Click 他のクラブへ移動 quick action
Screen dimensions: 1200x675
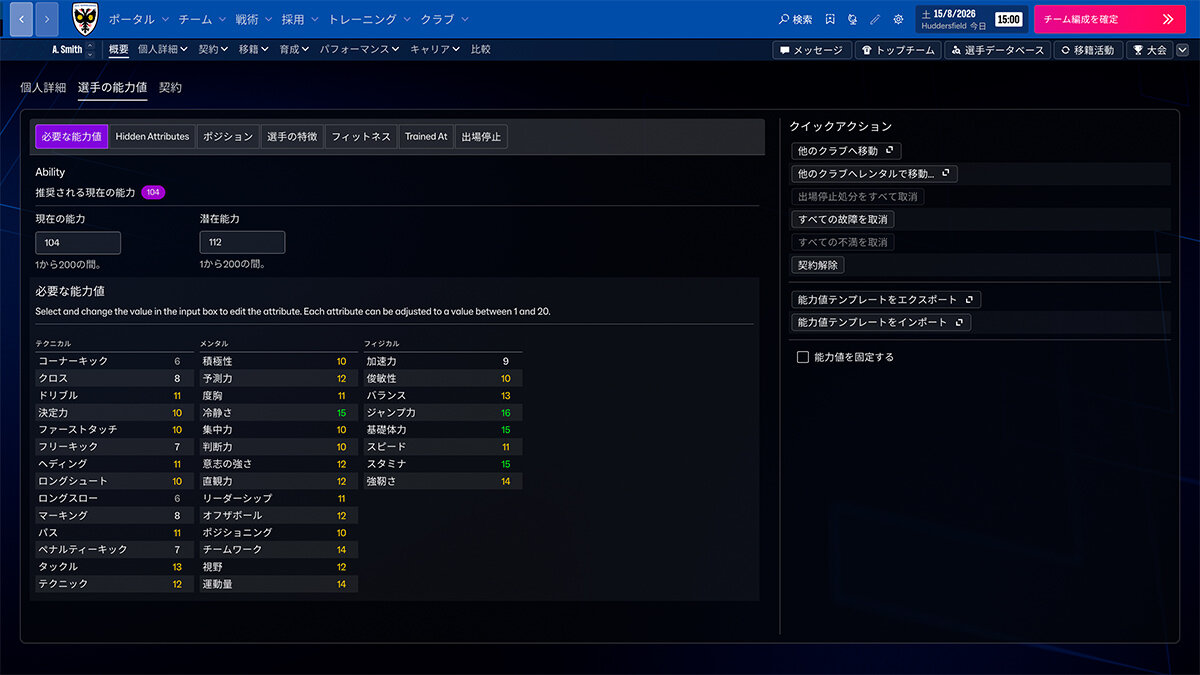(x=845, y=151)
